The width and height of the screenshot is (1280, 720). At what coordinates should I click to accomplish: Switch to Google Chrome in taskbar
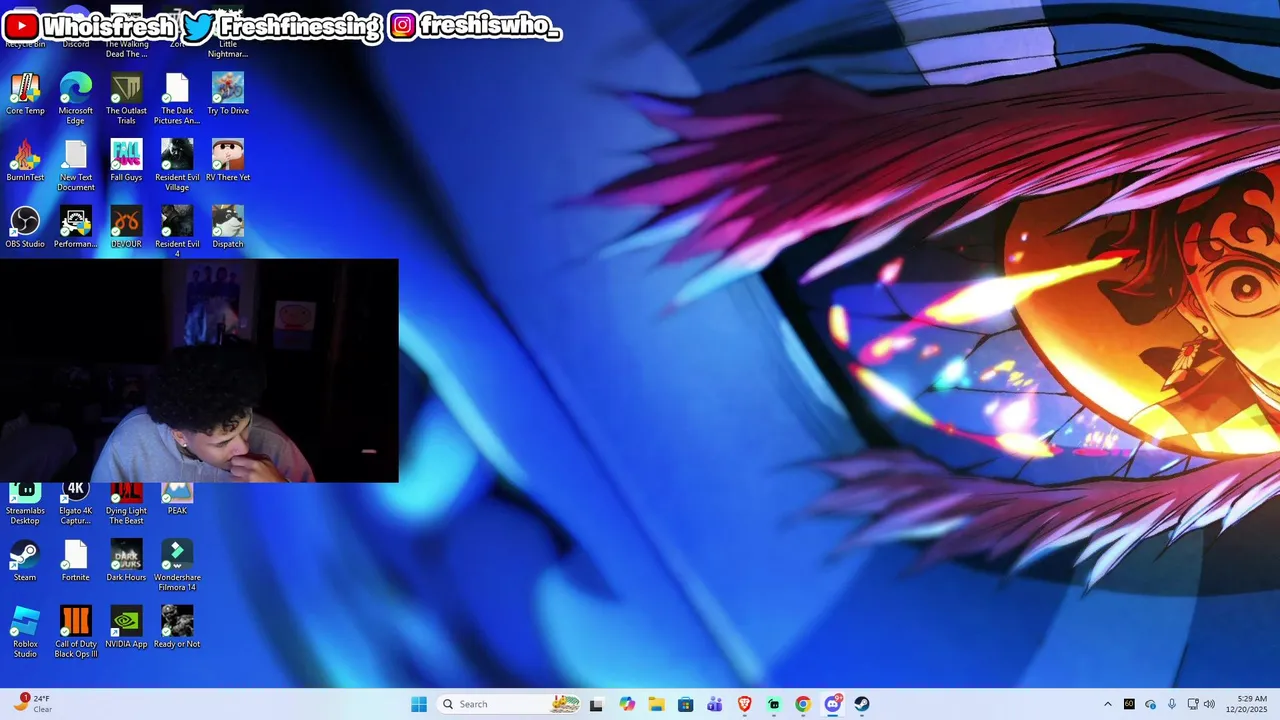point(803,704)
